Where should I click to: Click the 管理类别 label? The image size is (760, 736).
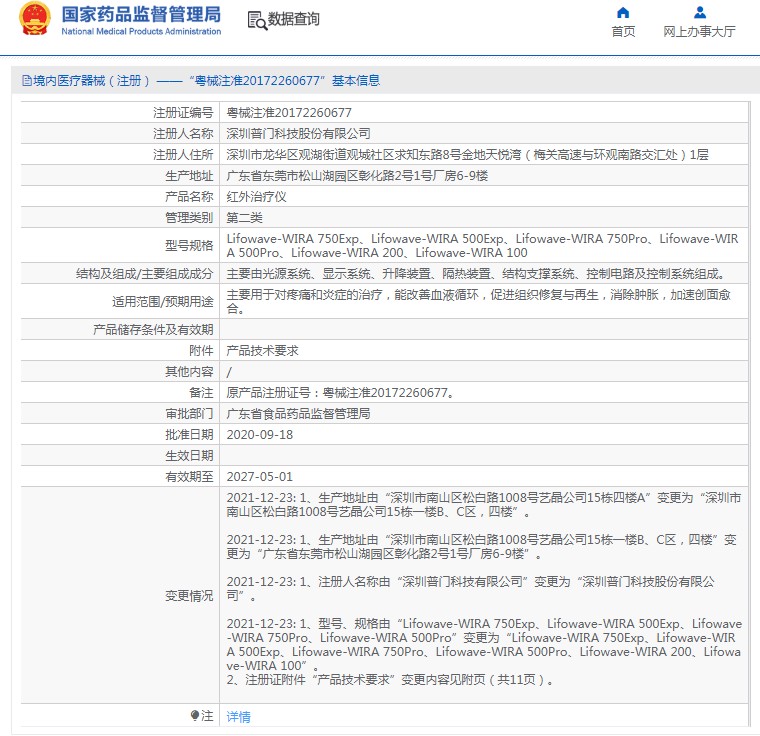pos(189,218)
